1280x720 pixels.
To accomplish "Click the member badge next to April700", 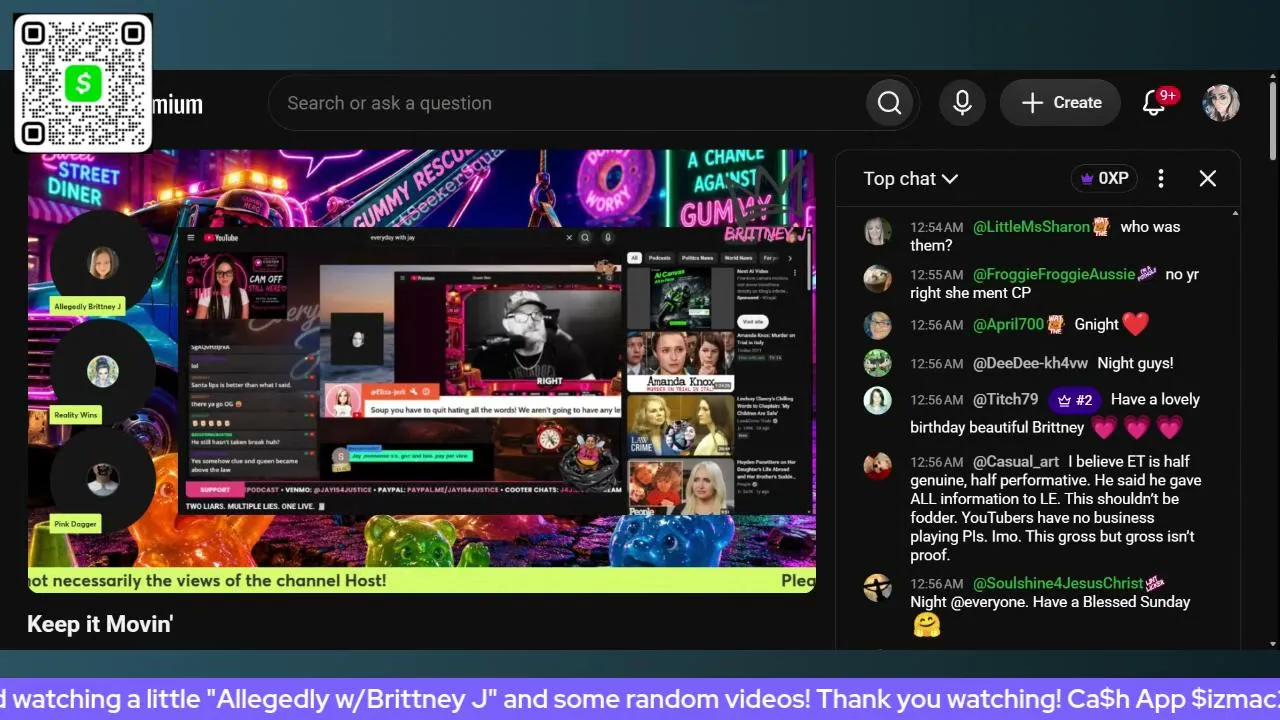I will point(1054,324).
